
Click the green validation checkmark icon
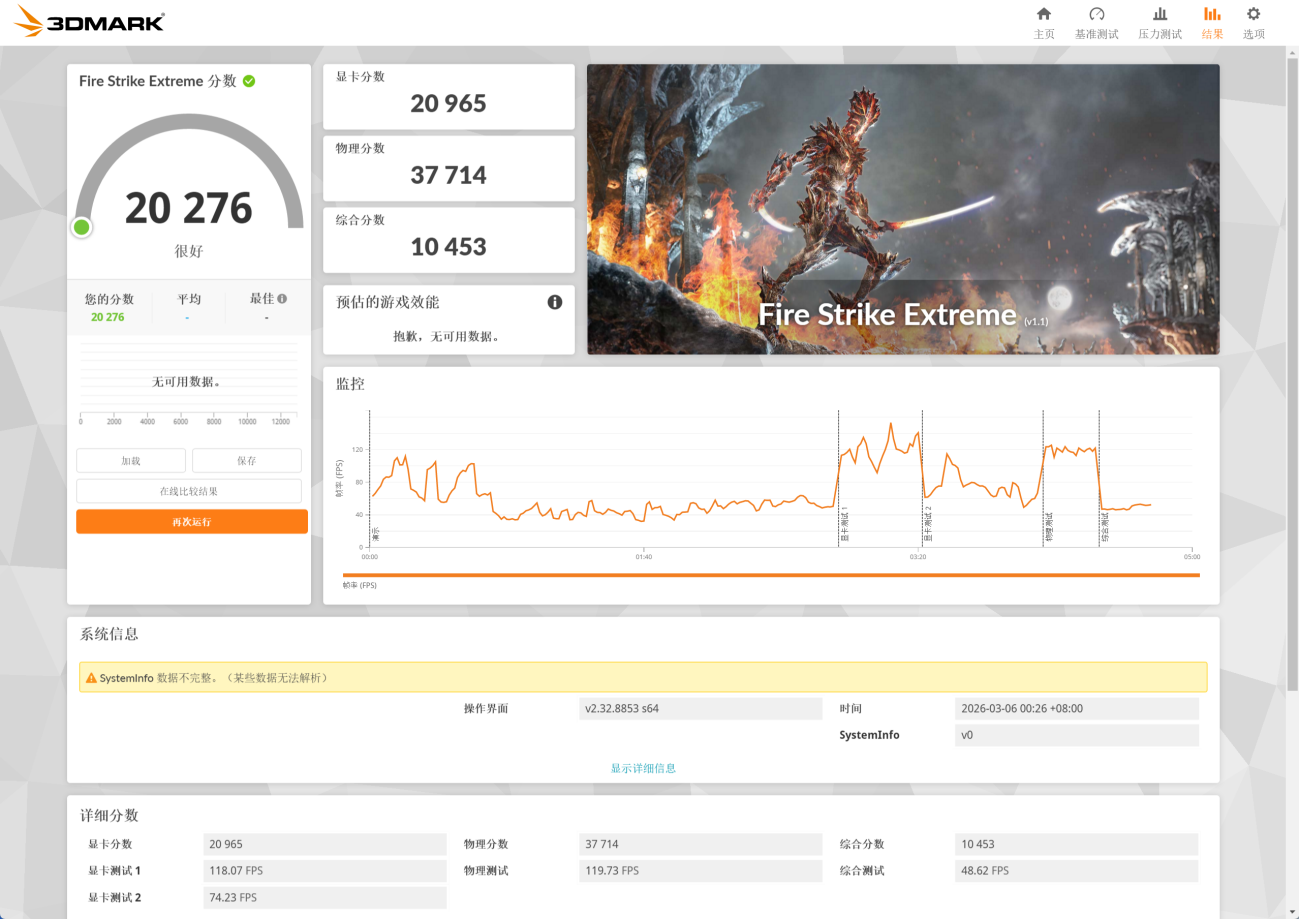tap(249, 81)
